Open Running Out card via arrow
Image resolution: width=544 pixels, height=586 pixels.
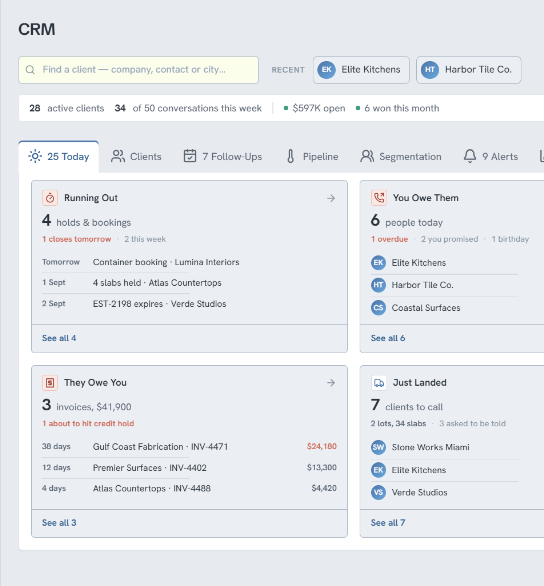click(331, 198)
